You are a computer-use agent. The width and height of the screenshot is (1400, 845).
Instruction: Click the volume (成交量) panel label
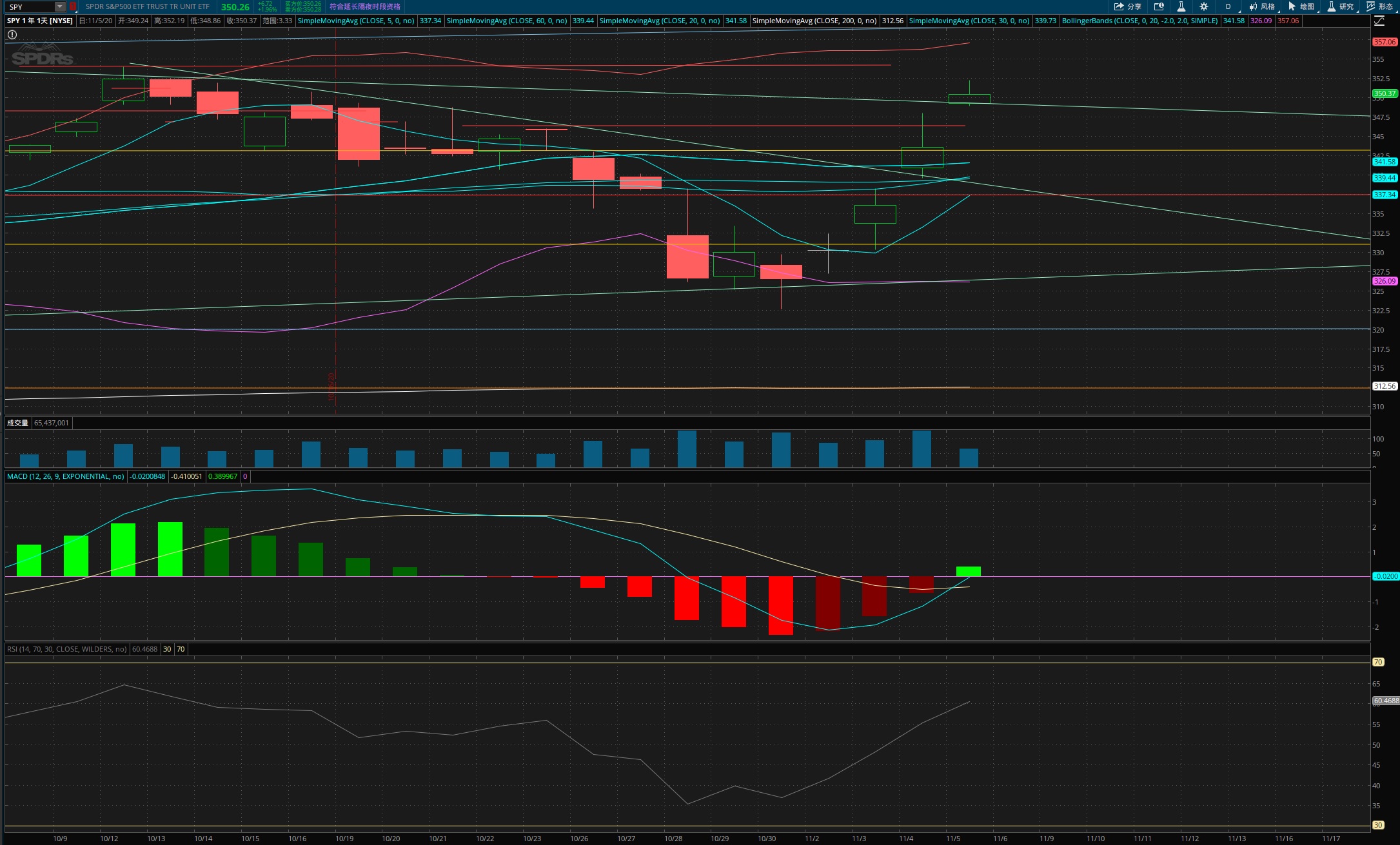pos(18,423)
